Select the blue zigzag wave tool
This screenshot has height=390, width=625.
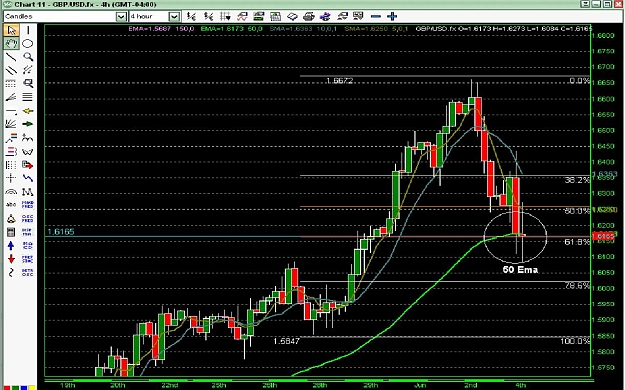(x=28, y=178)
